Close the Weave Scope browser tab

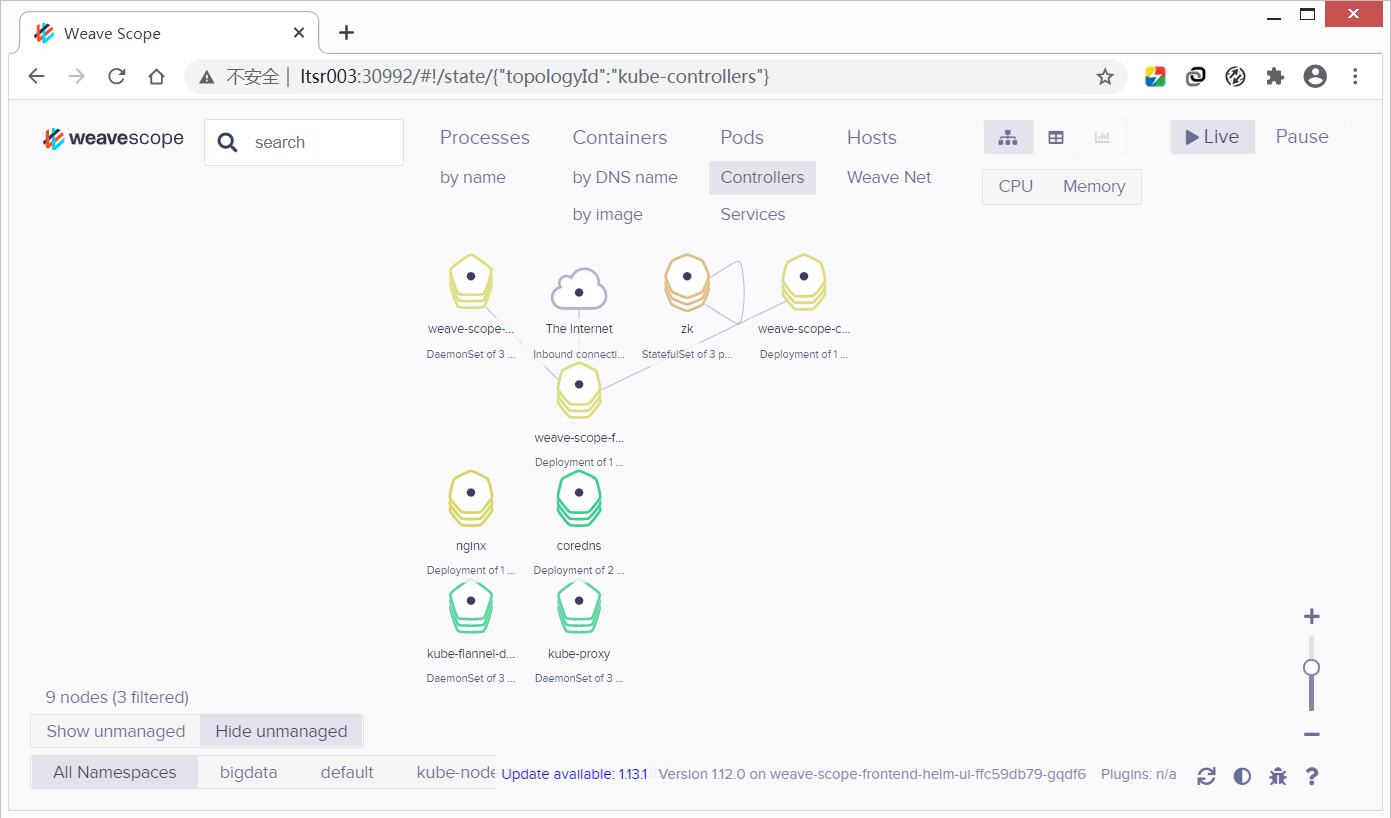click(299, 33)
